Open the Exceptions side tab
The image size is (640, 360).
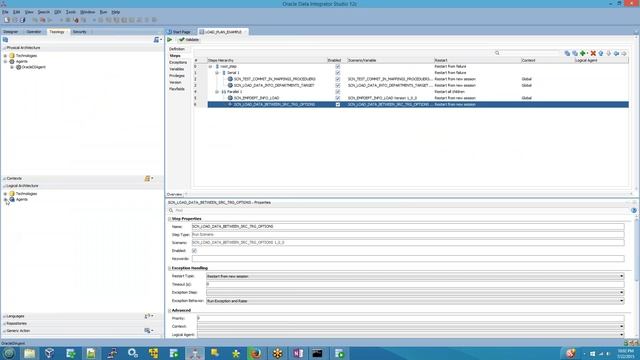pos(178,62)
